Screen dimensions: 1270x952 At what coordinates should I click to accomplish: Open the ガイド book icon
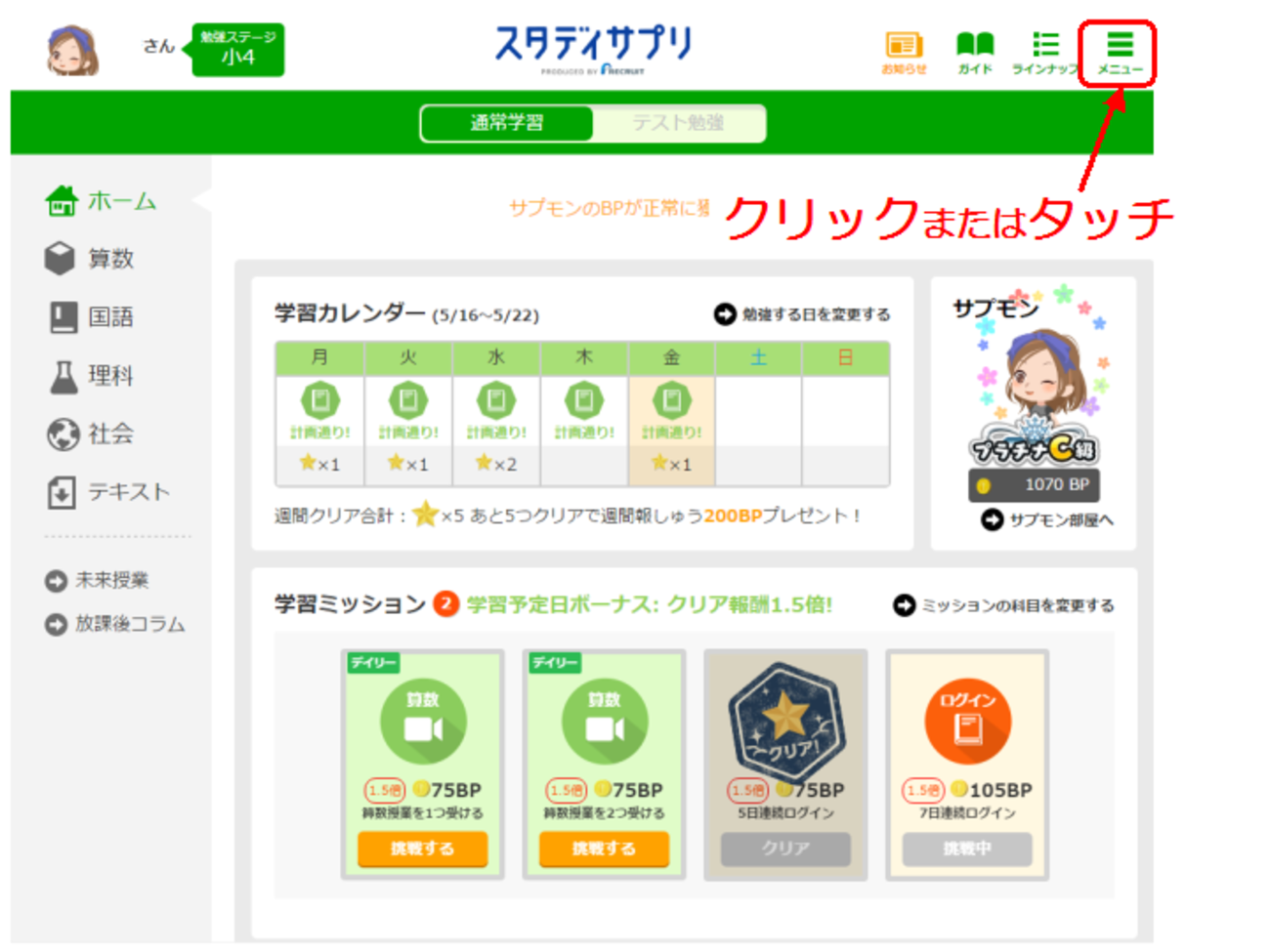pos(974,53)
